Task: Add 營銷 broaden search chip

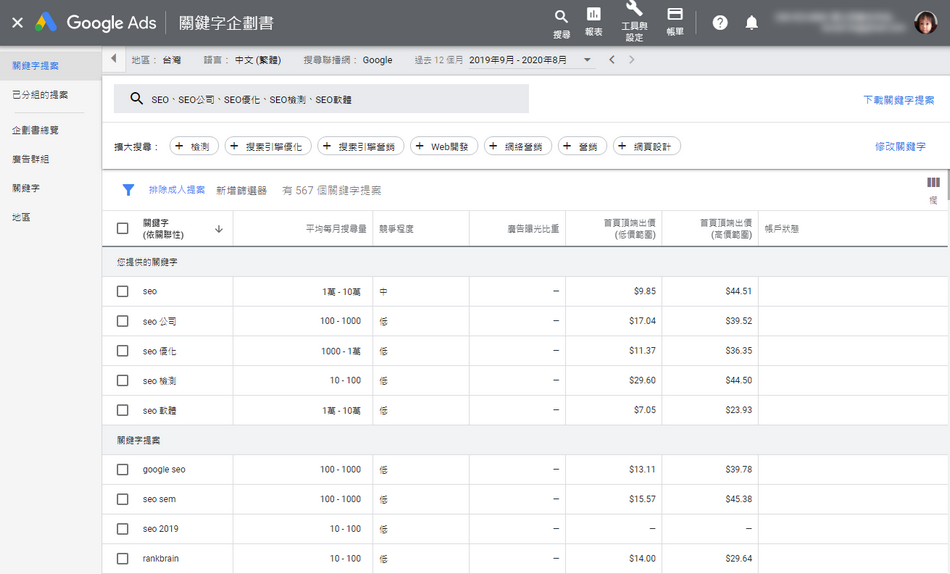Action: coord(582,146)
